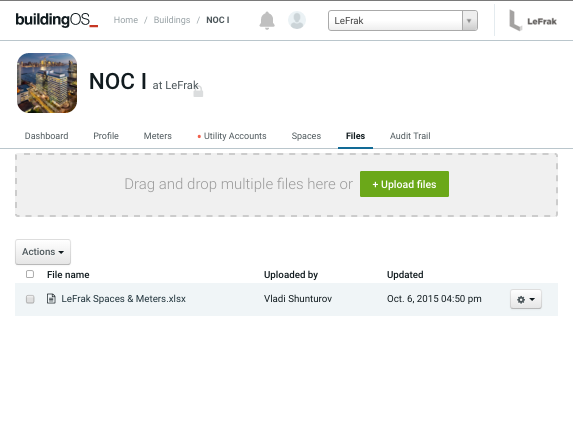Image resolution: width=573 pixels, height=437 pixels.
Task: Click the lock icon beside LeFrak
Action: pos(198,92)
